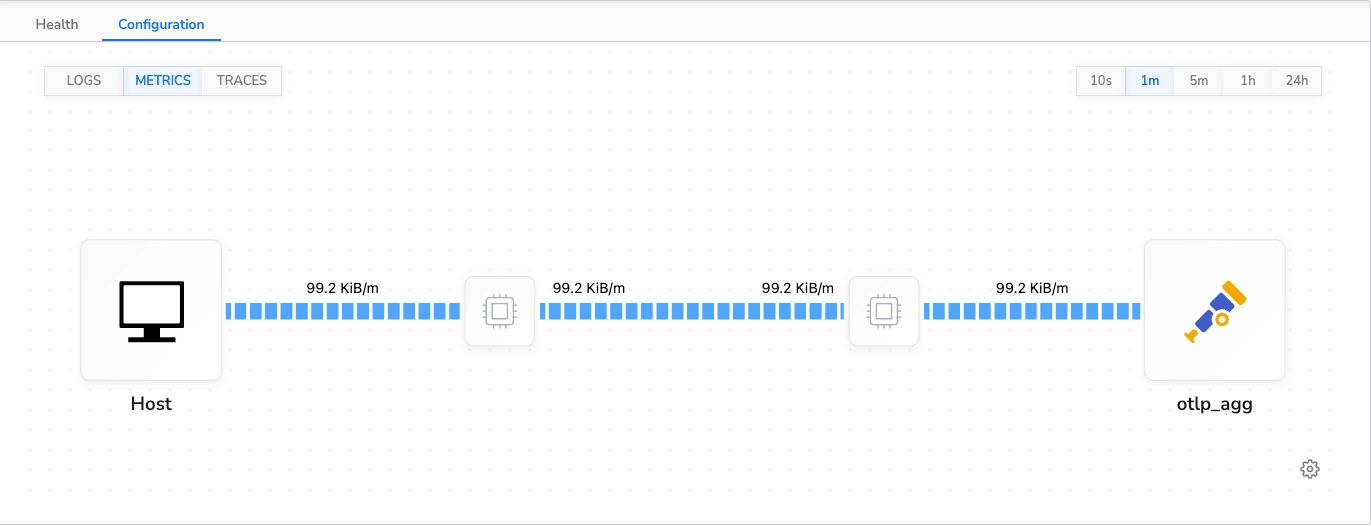This screenshot has height=526, width=1371.
Task: Click the dashed pipeline line leaving Host
Action: click(343, 311)
